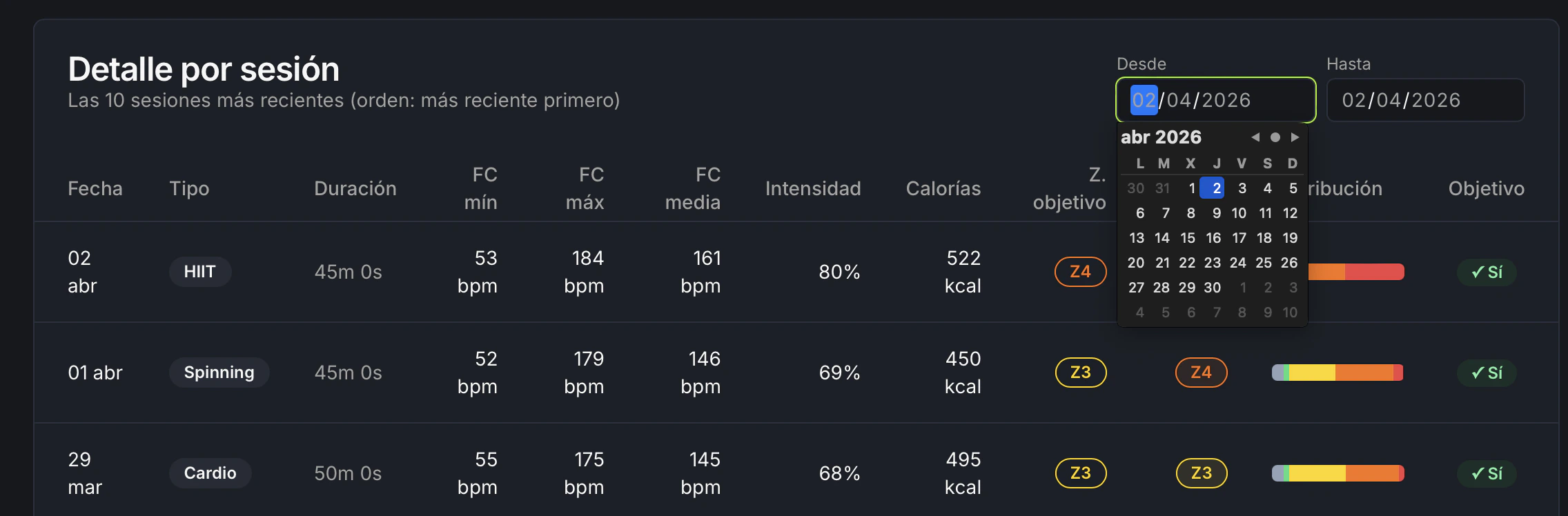Click the HIIT type pill of the 02 abr session
Viewport: 1568px width, 516px height.
pyautogui.click(x=200, y=272)
